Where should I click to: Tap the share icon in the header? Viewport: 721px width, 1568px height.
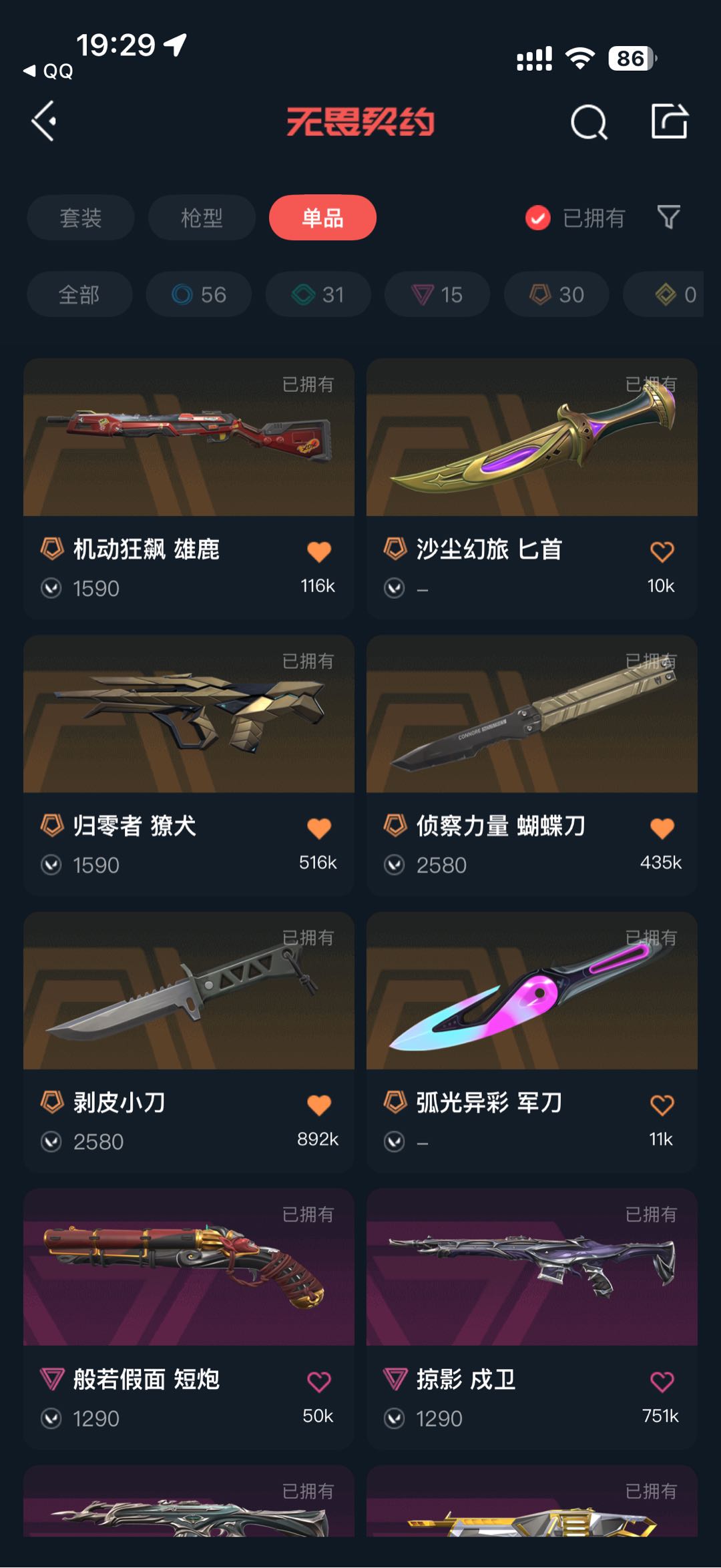point(669,121)
